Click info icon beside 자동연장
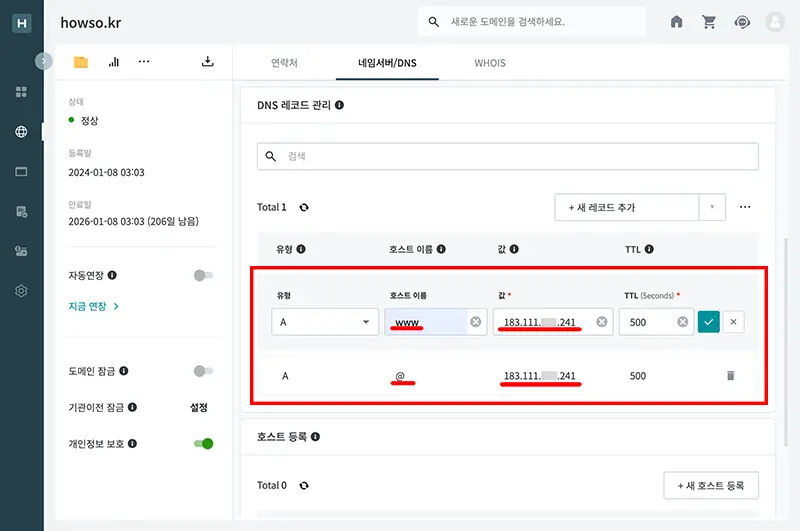 point(112,275)
